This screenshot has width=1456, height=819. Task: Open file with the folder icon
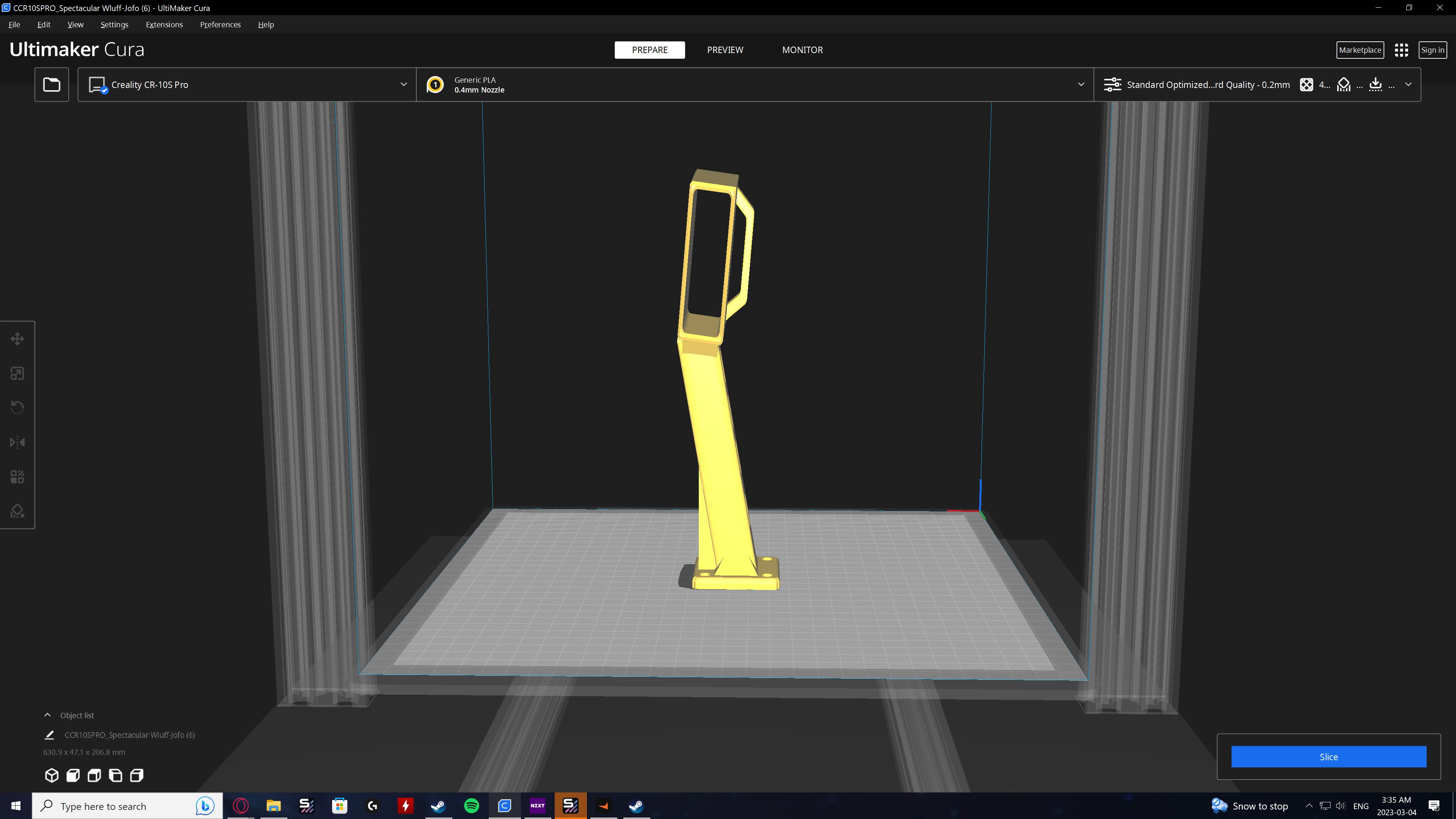click(52, 85)
